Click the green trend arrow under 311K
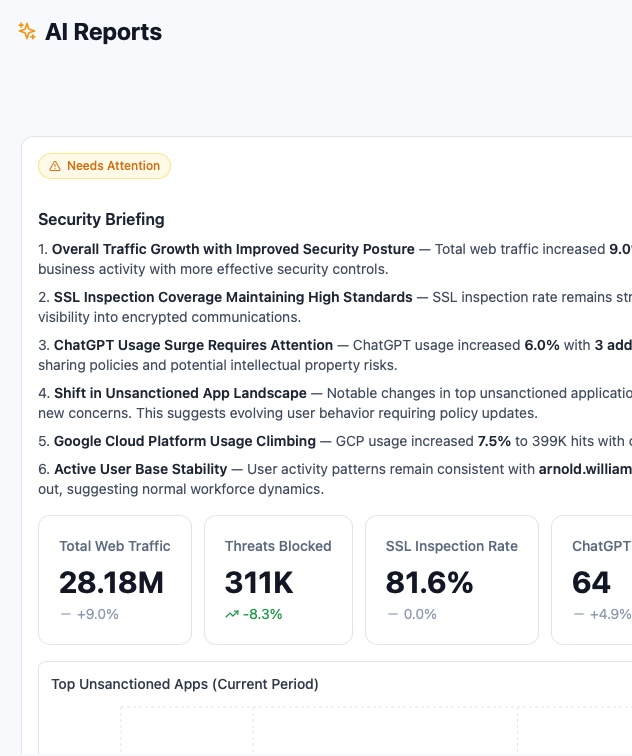This screenshot has height=756, width=632. point(232,614)
